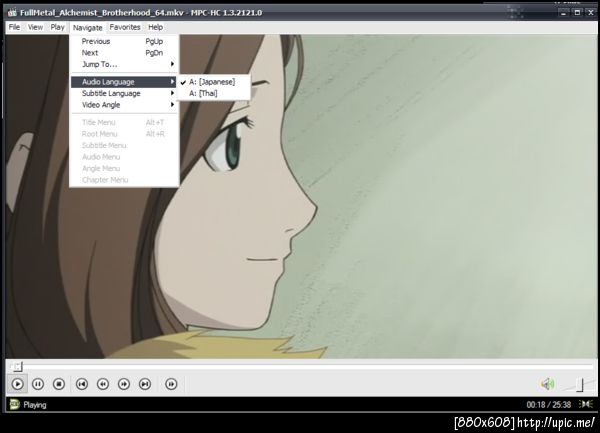Image resolution: width=600 pixels, height=433 pixels.
Task: Select the checked Japanese audio track
Action: (x=214, y=82)
